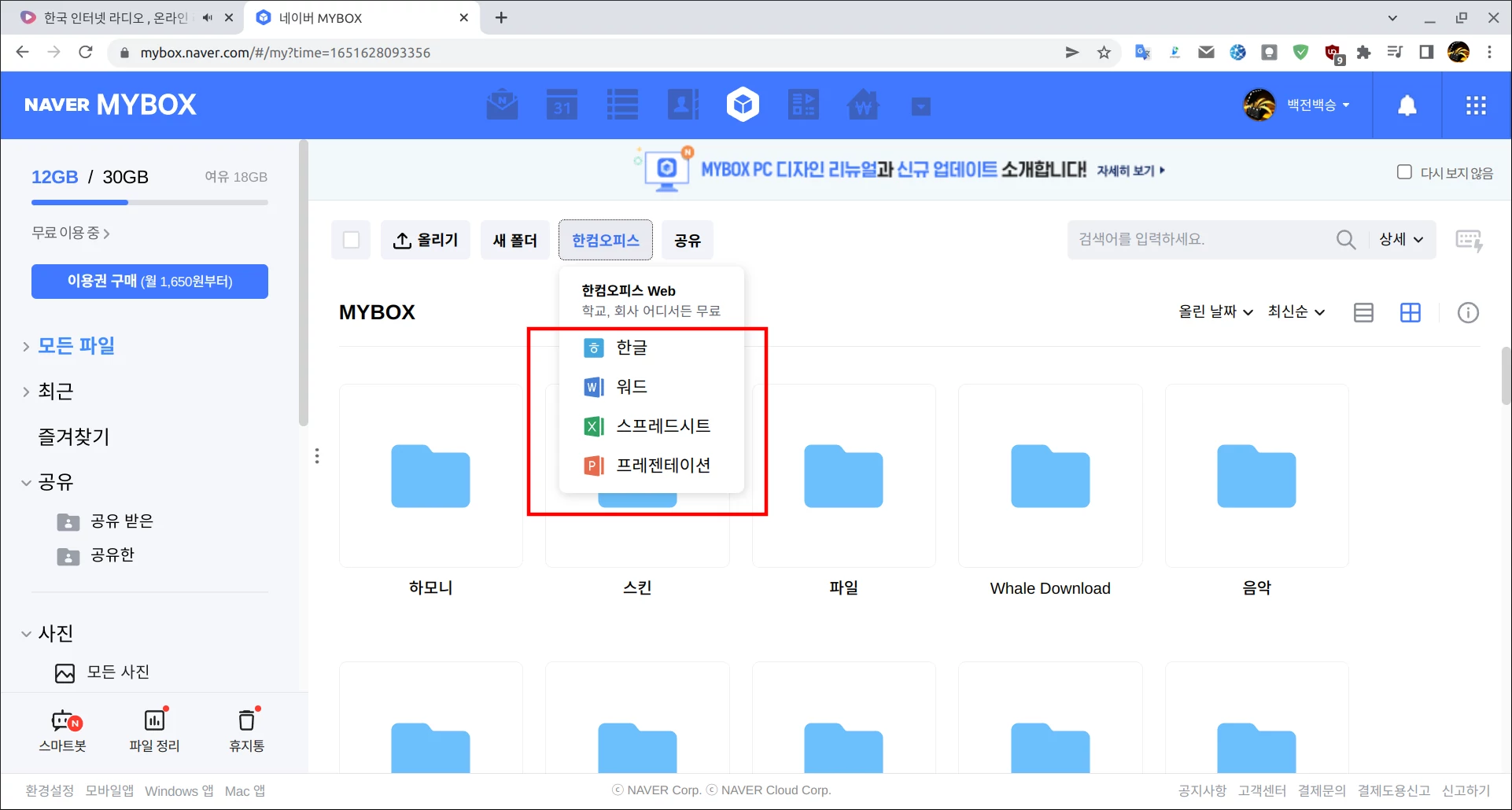Viewport: 1512px width, 810px height.
Task: Open the 음악 folder
Action: tap(1256, 476)
